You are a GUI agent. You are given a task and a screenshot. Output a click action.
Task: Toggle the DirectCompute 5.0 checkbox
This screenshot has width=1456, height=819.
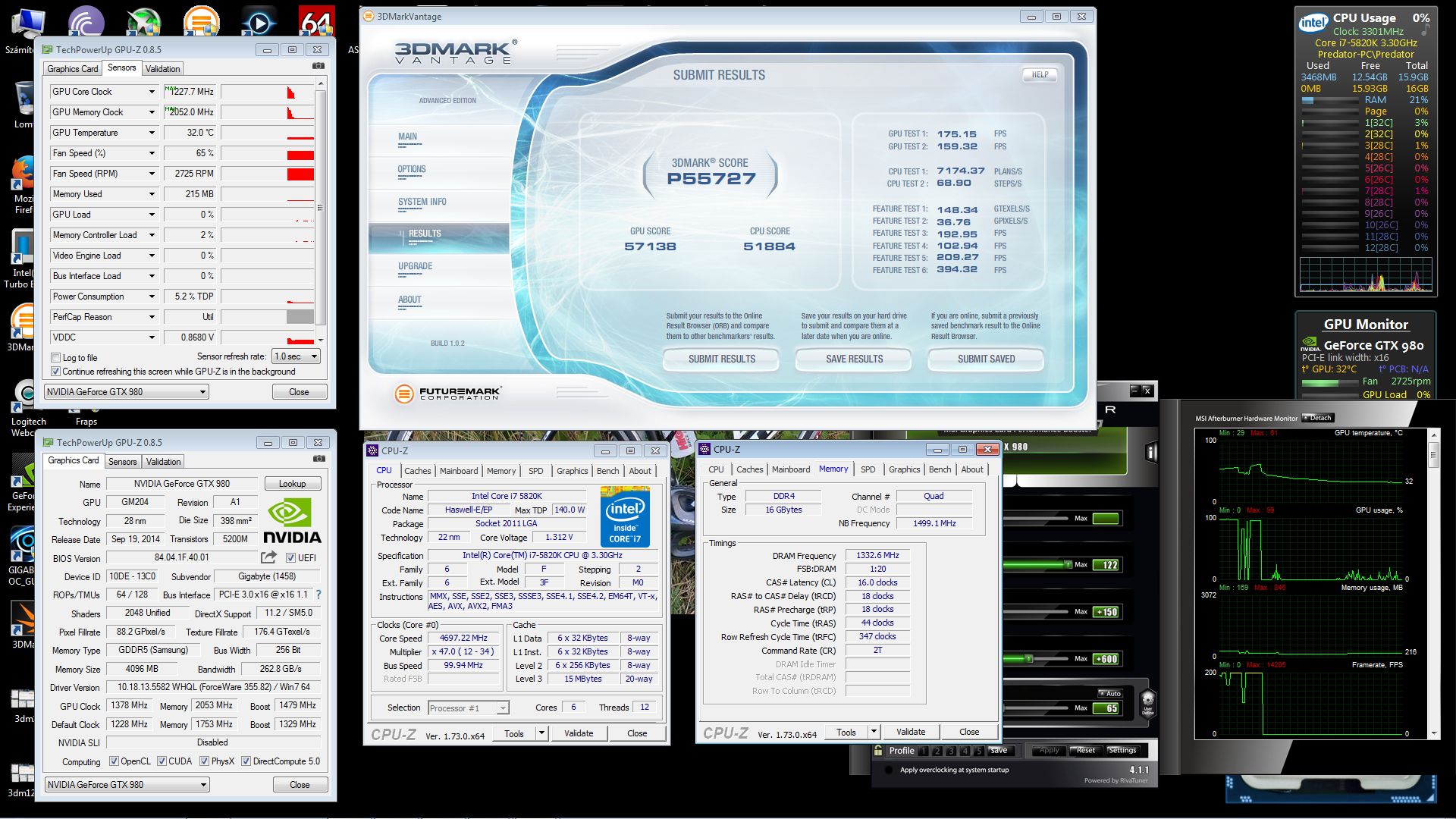246,761
